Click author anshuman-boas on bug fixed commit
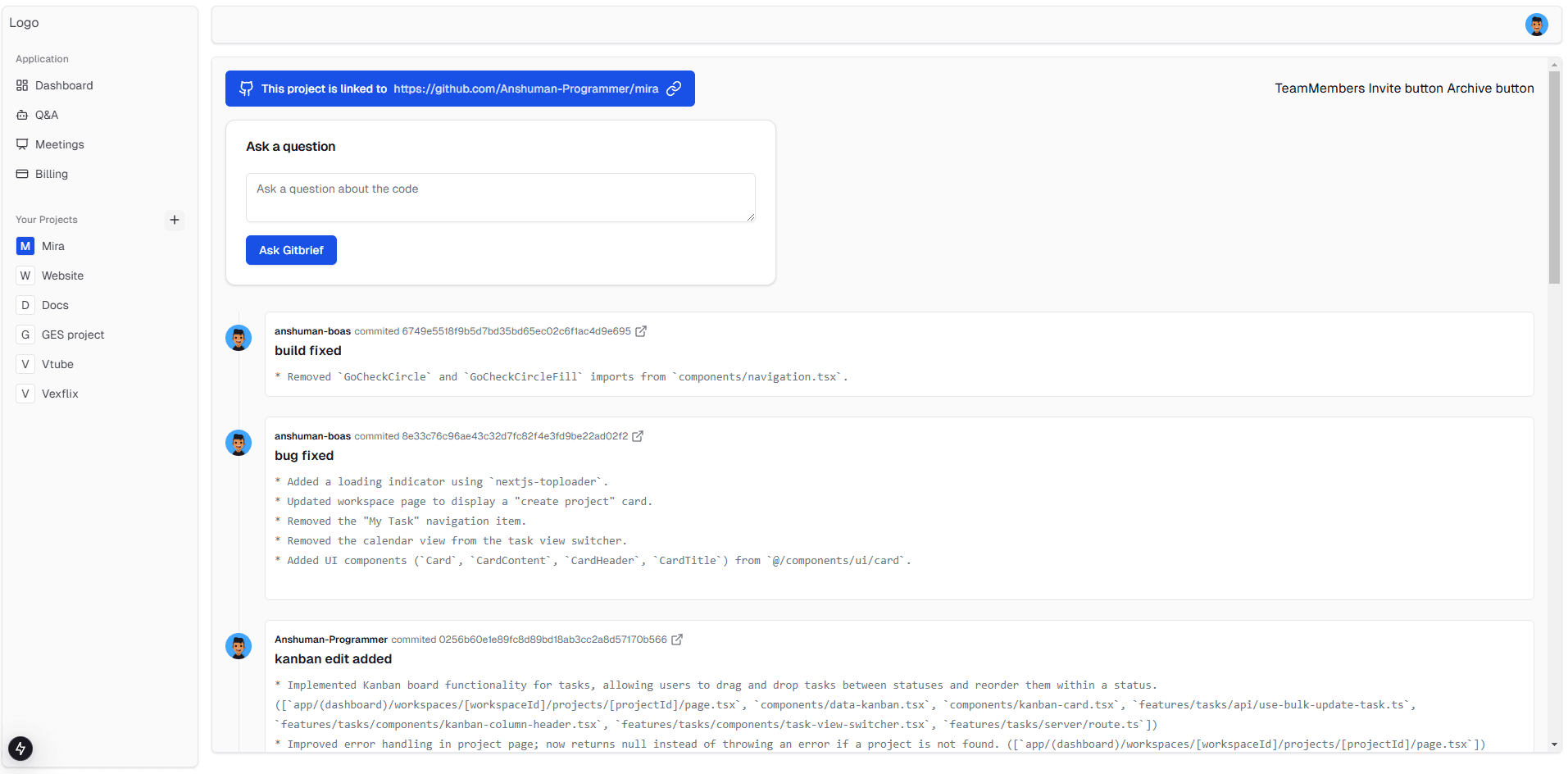1568x774 pixels. (x=312, y=436)
